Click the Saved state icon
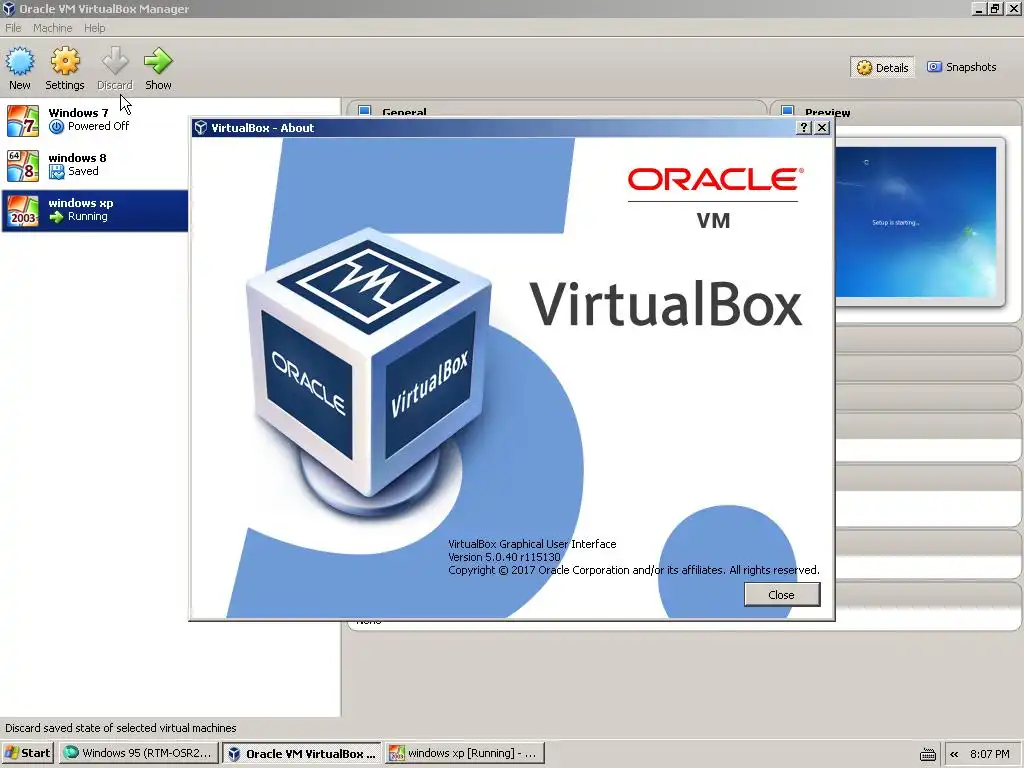 [x=57, y=172]
